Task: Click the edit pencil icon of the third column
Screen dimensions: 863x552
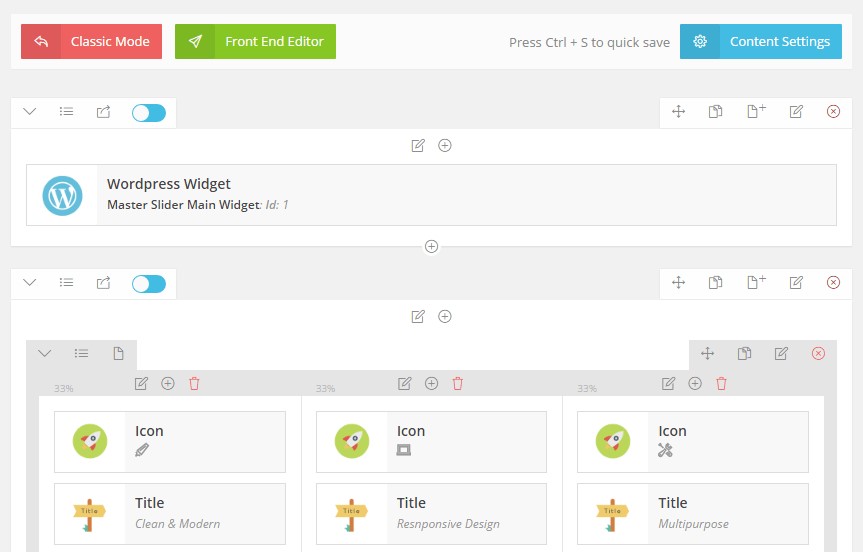Action: click(668, 383)
